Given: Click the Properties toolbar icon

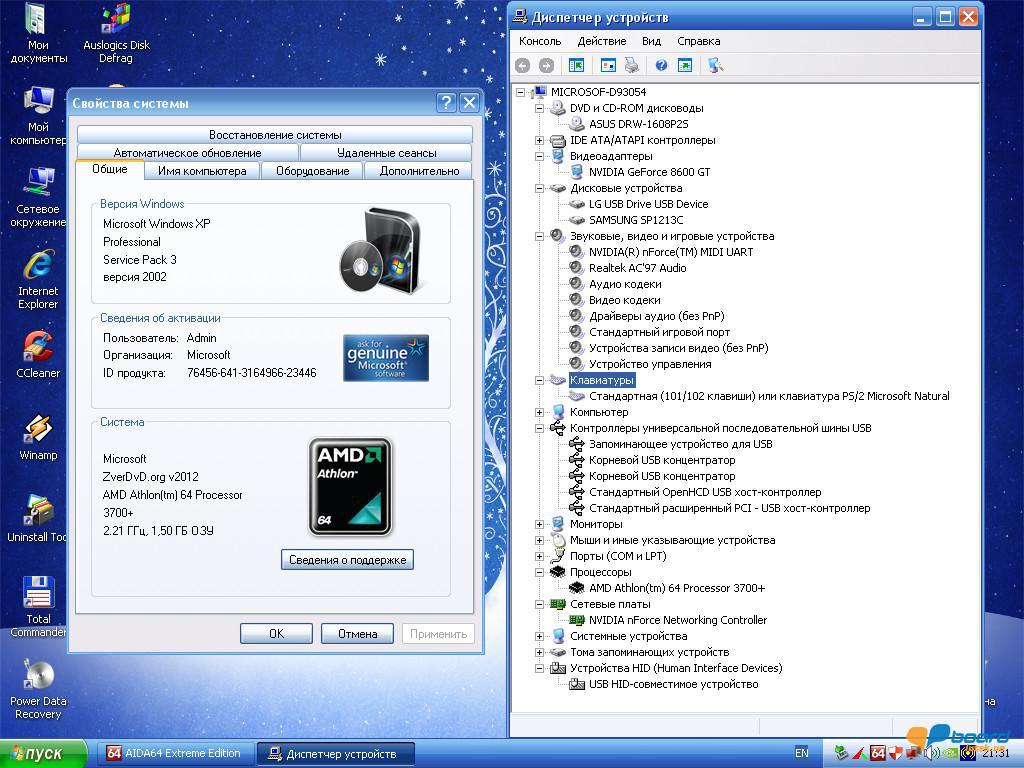Looking at the screenshot, I should [608, 65].
